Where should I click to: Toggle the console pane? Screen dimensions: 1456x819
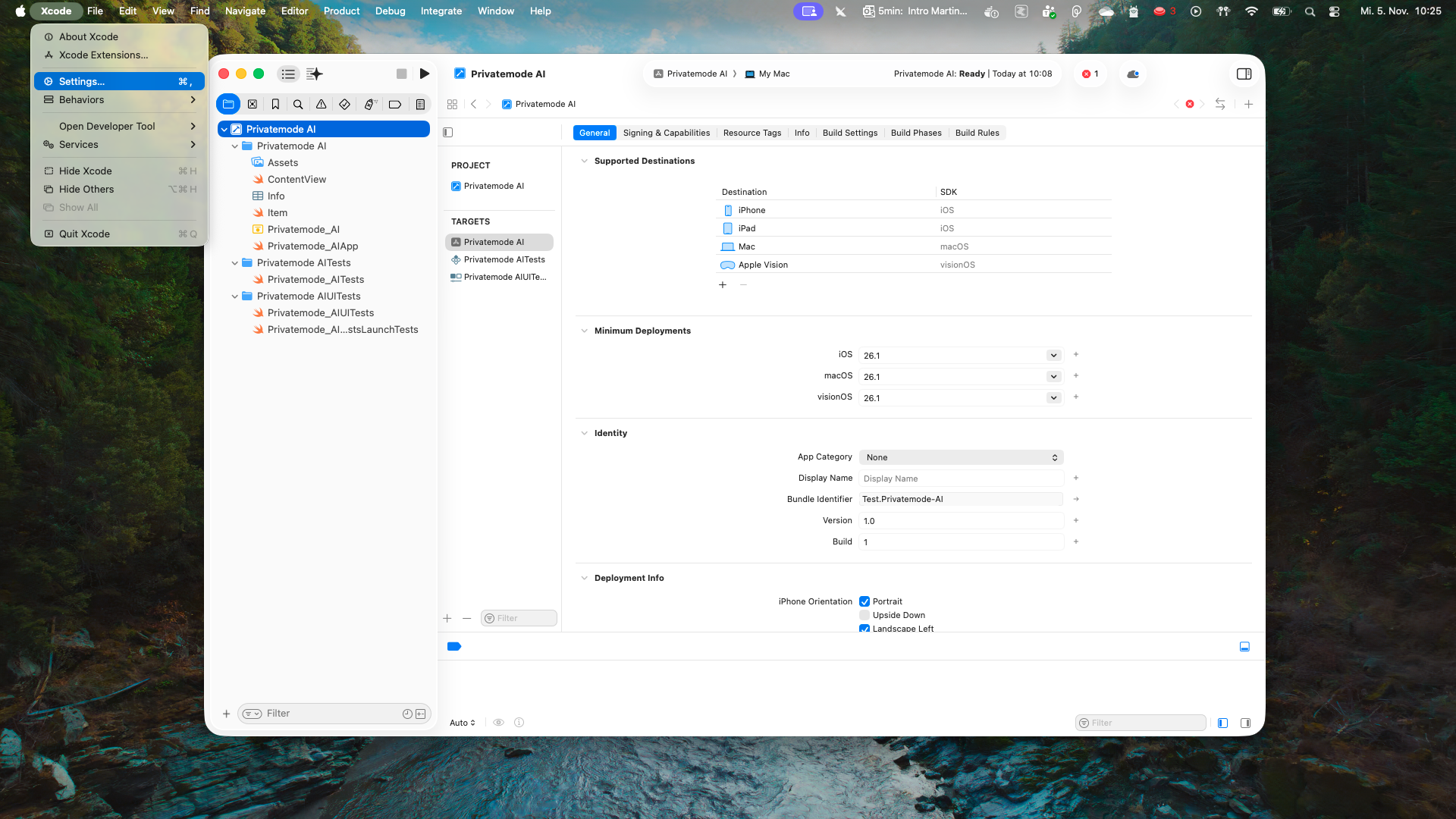[x=1245, y=723]
